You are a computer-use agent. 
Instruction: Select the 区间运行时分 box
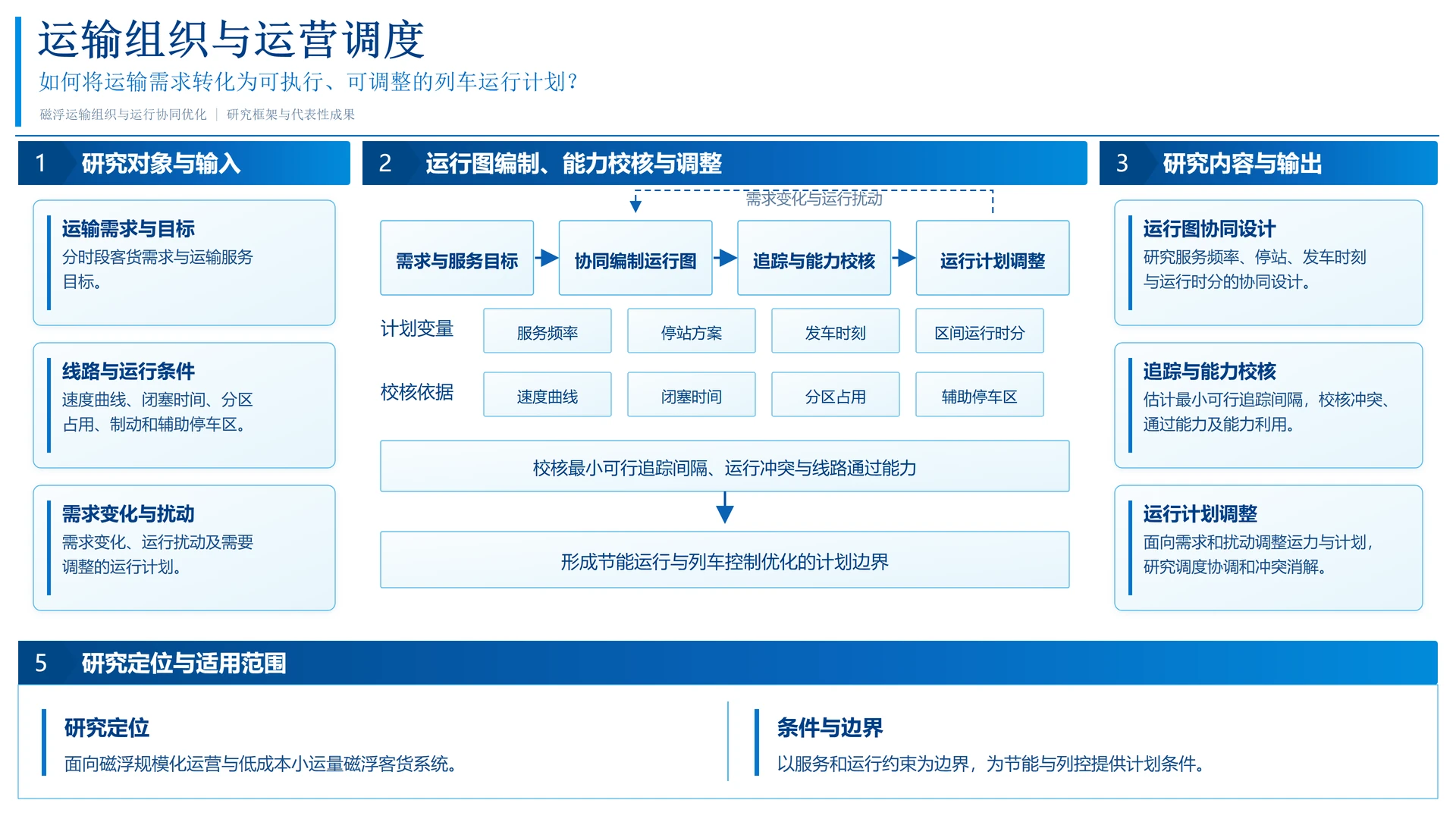pos(980,331)
